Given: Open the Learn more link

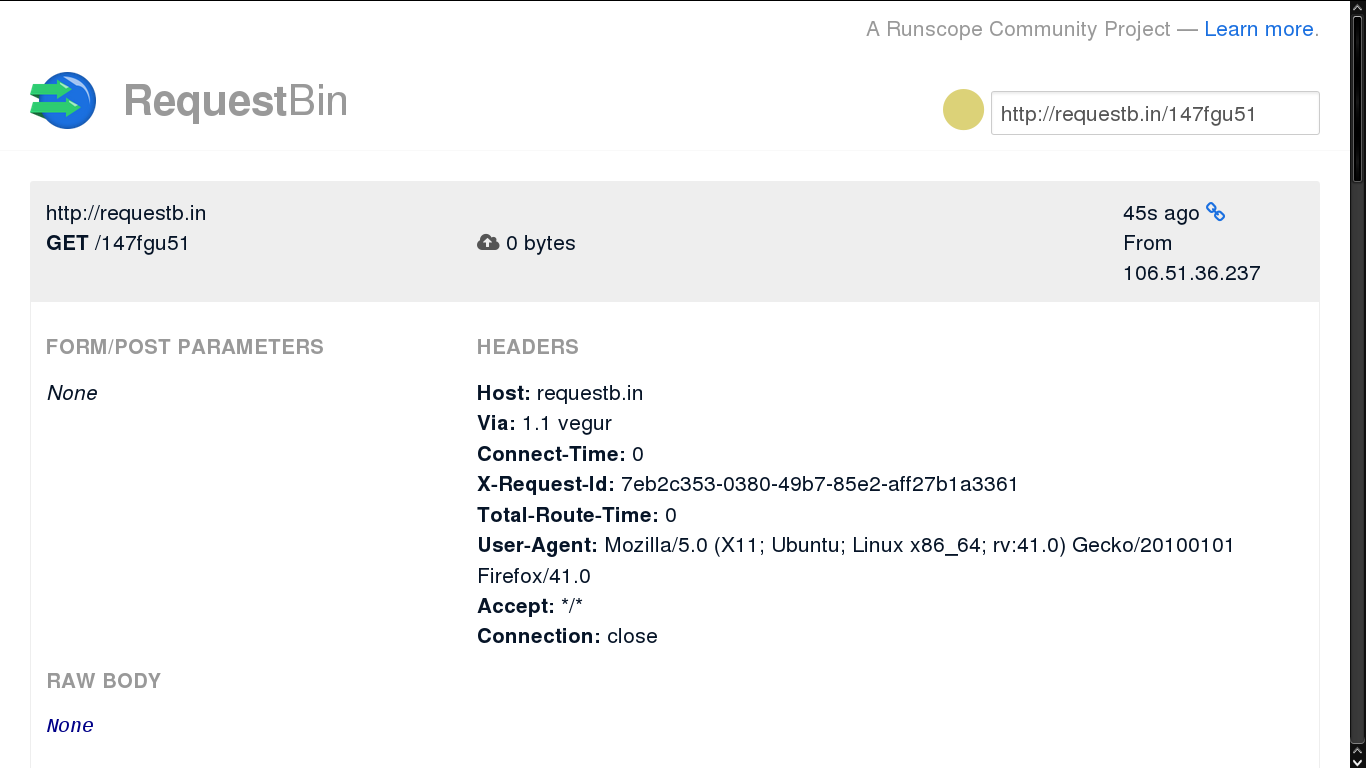Looking at the screenshot, I should click(1258, 29).
